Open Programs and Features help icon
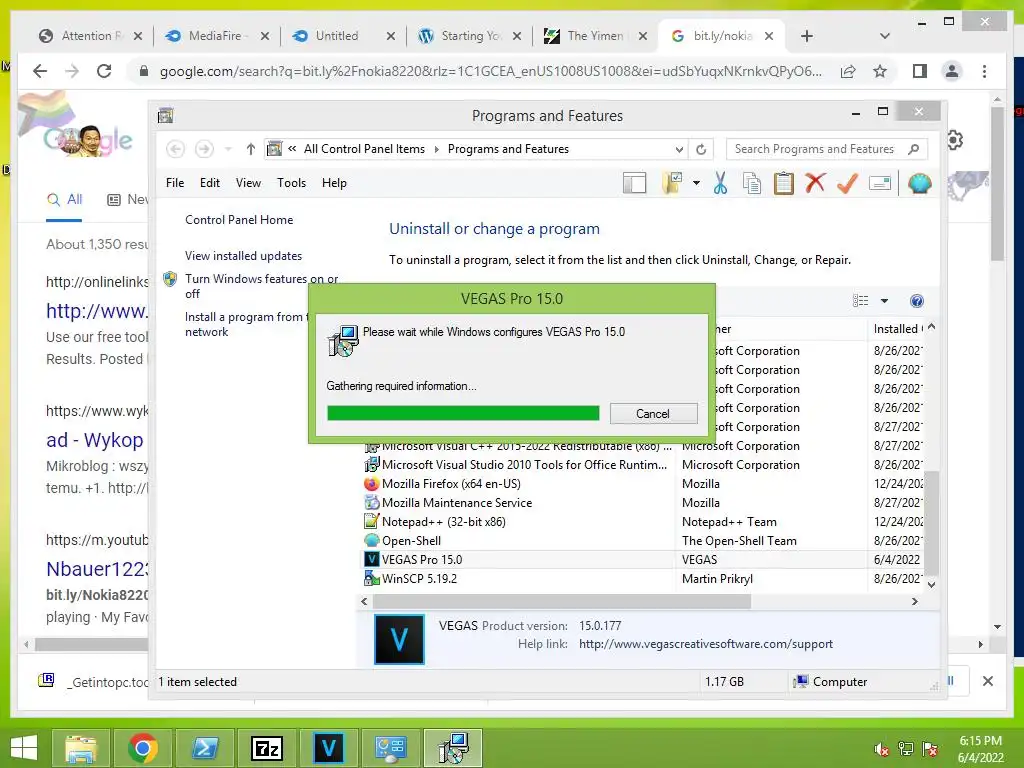Image resolution: width=1024 pixels, height=768 pixels. [917, 301]
